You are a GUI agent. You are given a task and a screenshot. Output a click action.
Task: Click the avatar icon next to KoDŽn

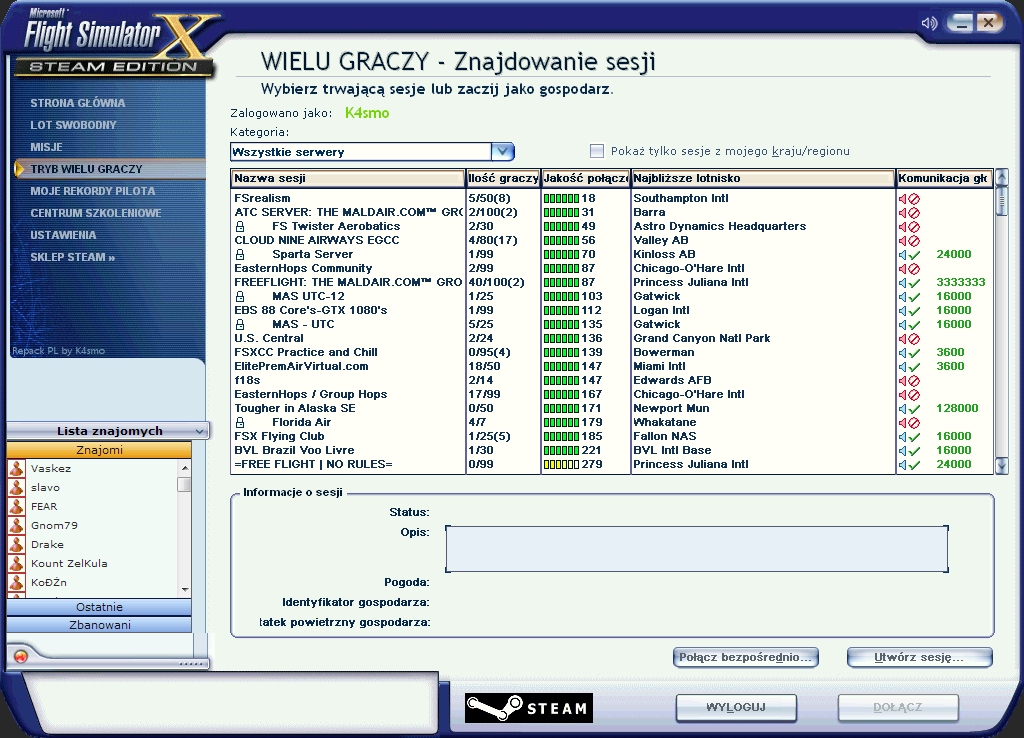16,582
